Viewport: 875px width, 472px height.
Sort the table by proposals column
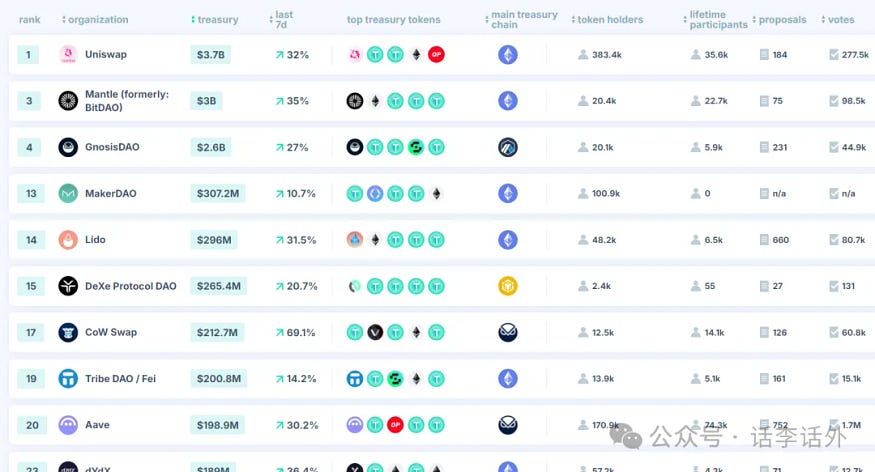click(x=780, y=20)
